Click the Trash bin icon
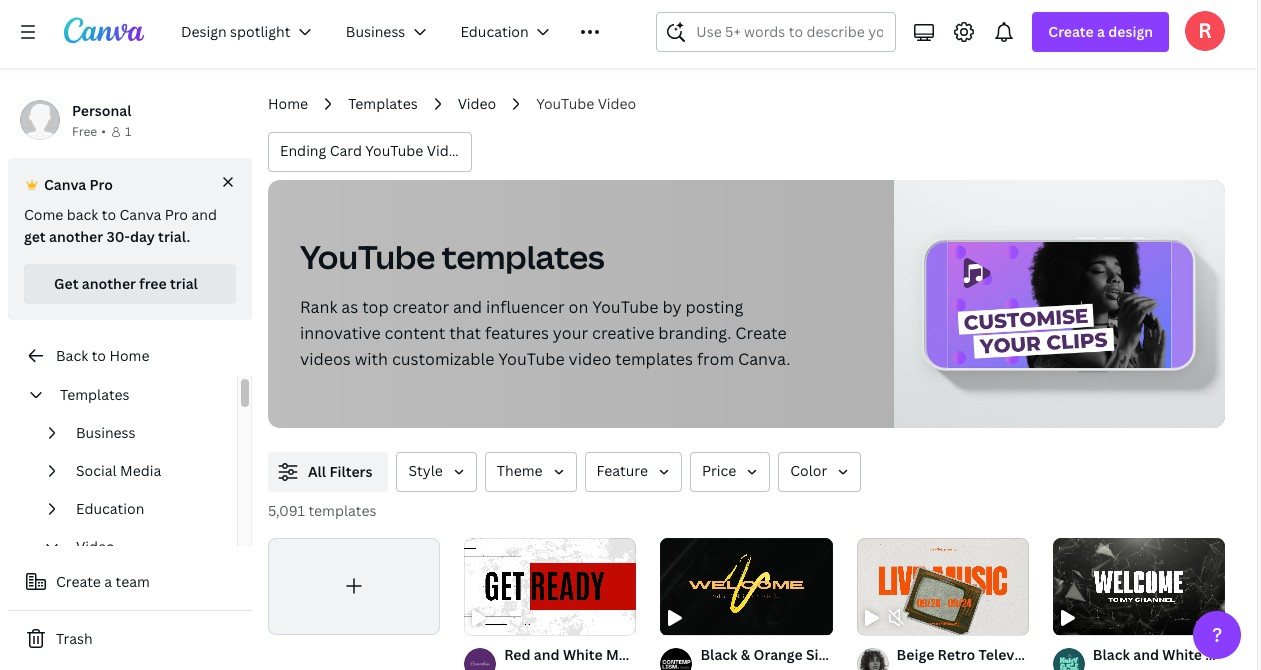 click(36, 639)
